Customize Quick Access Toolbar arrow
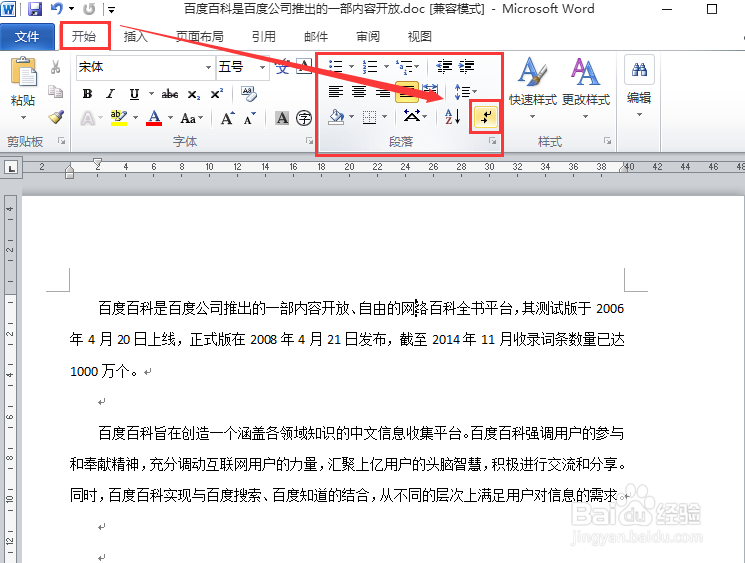Viewport: 745px width, 563px height. (x=111, y=9)
